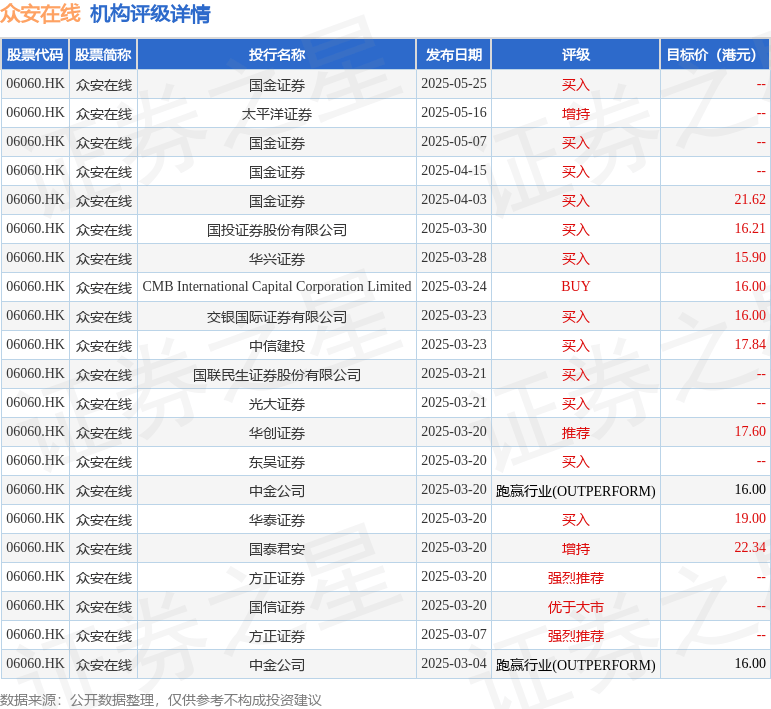Screen dimensions: 771x709
Task: Click the date 2025-03-04
Action: 454,664
